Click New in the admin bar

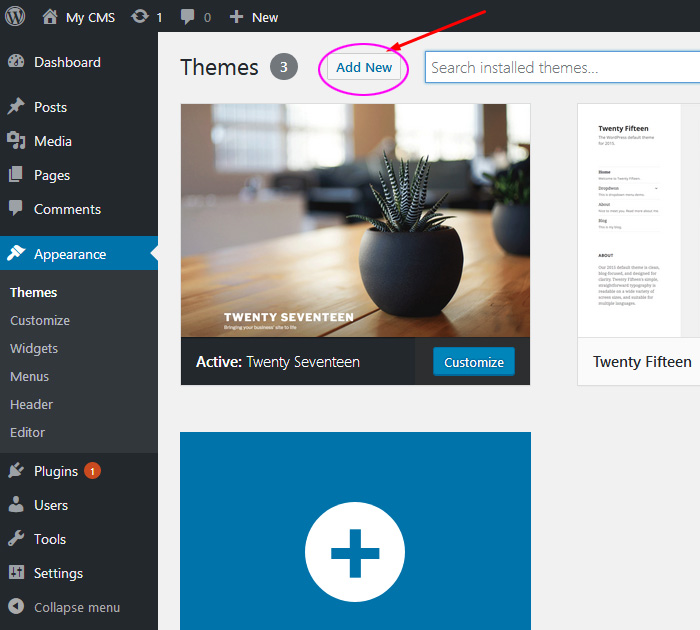click(265, 17)
